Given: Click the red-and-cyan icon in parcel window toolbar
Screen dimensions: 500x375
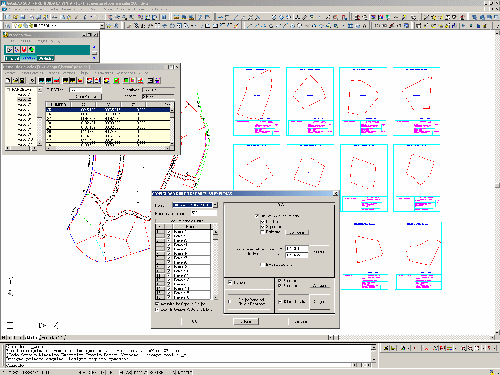Looking at the screenshot, I should (x=56, y=80).
